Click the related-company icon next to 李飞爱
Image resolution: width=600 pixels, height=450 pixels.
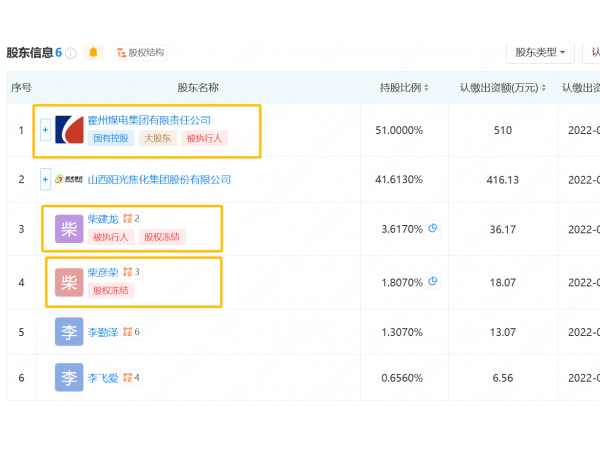coord(128,377)
